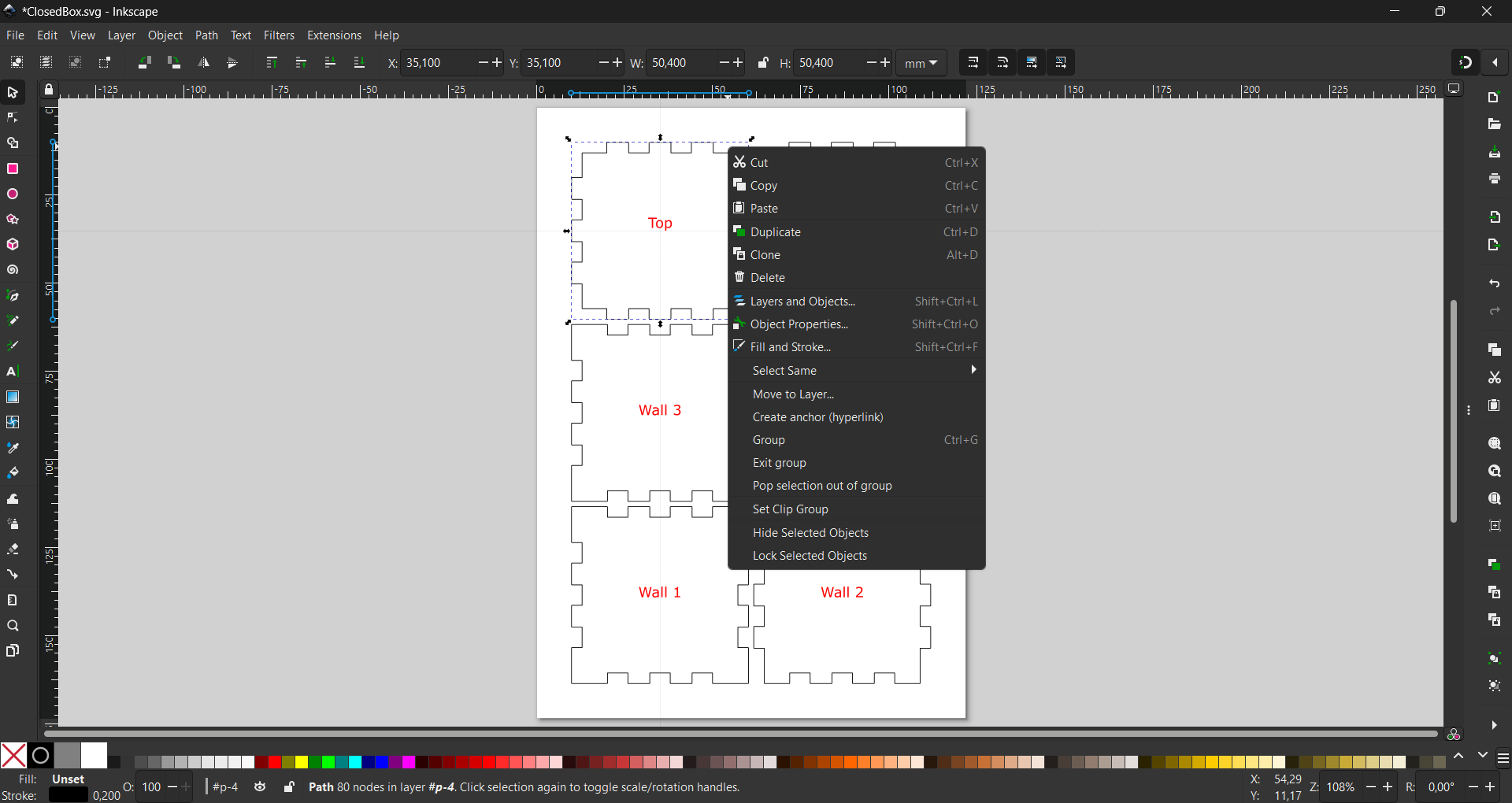Select the Eraser tool

[x=13, y=549]
